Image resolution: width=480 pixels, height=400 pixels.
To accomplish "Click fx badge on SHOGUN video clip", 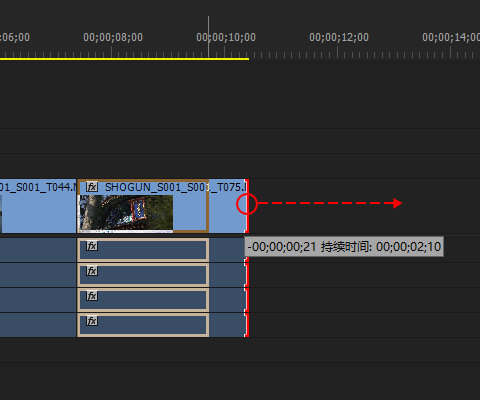I will [92, 187].
